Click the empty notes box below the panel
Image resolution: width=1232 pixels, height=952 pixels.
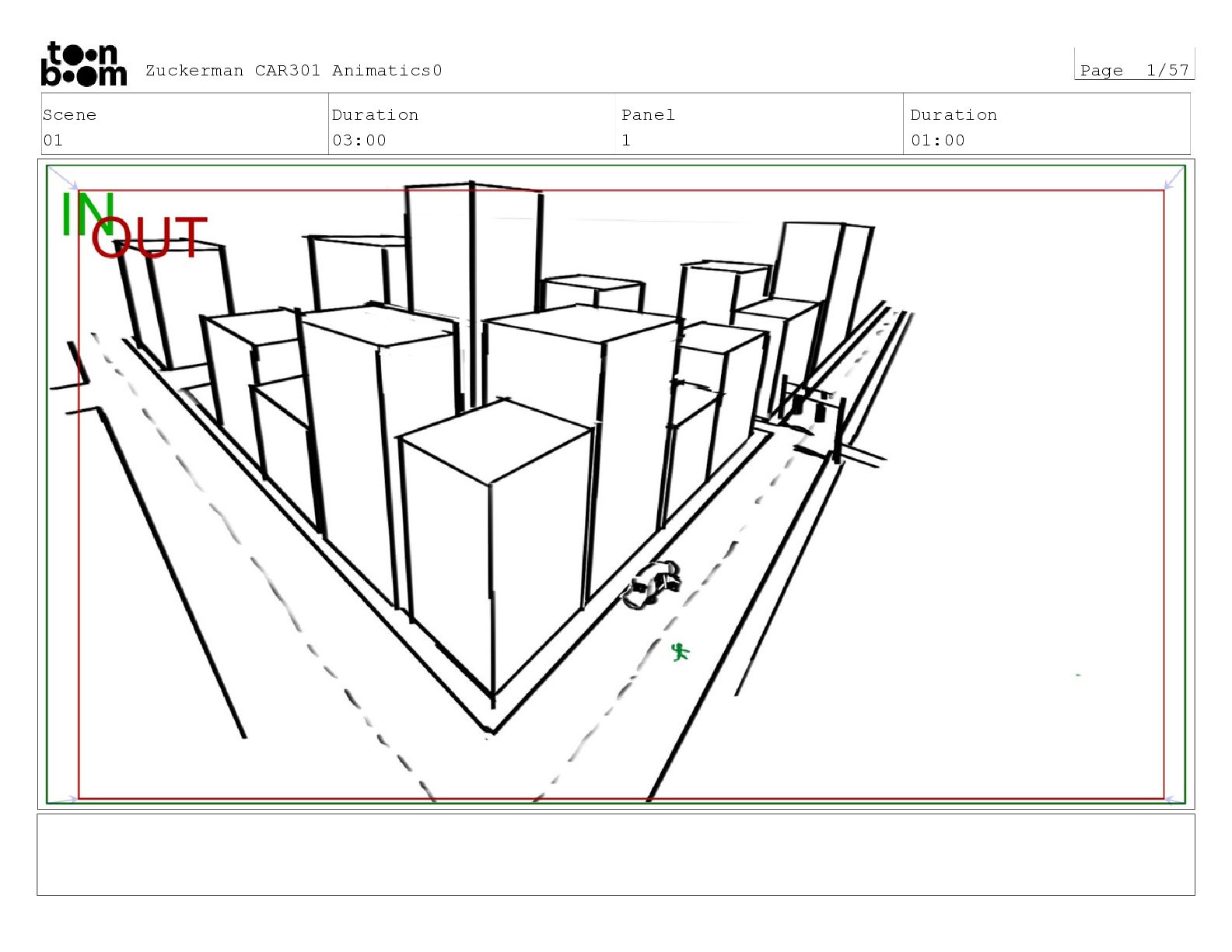[x=616, y=855]
